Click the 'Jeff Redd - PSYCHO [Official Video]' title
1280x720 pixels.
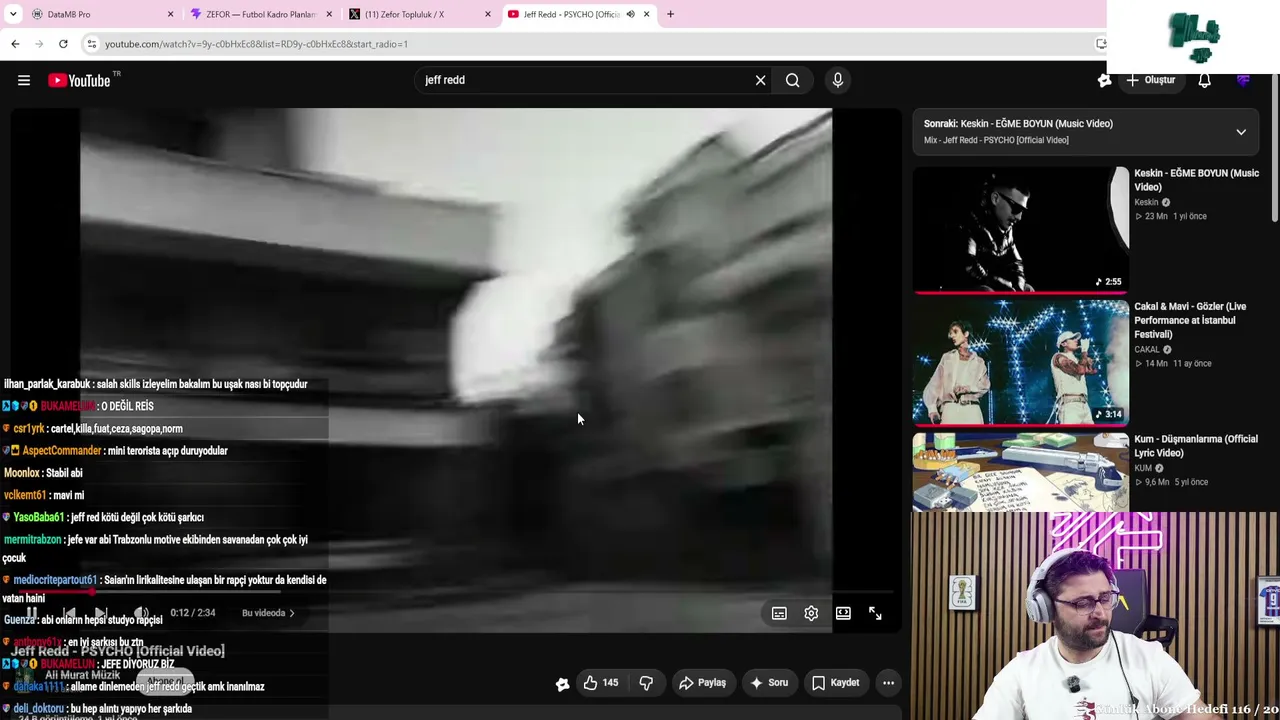(118, 651)
